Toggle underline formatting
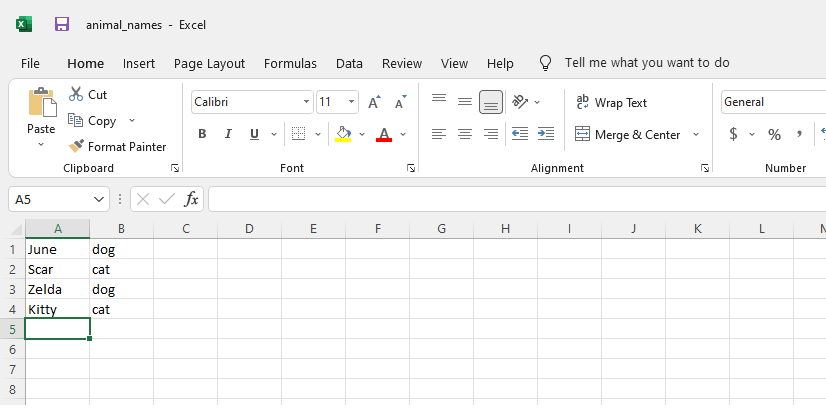826x417 pixels. coord(254,134)
